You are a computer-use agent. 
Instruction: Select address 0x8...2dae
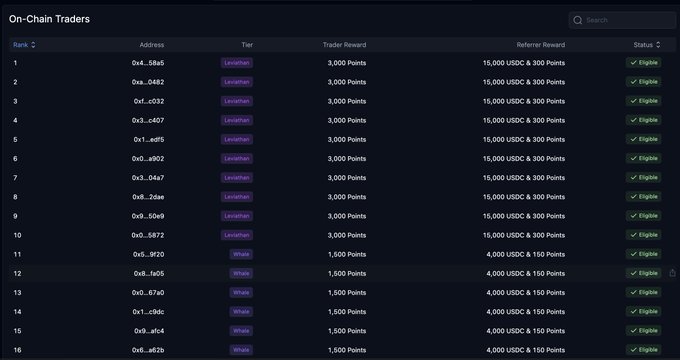[148, 196]
